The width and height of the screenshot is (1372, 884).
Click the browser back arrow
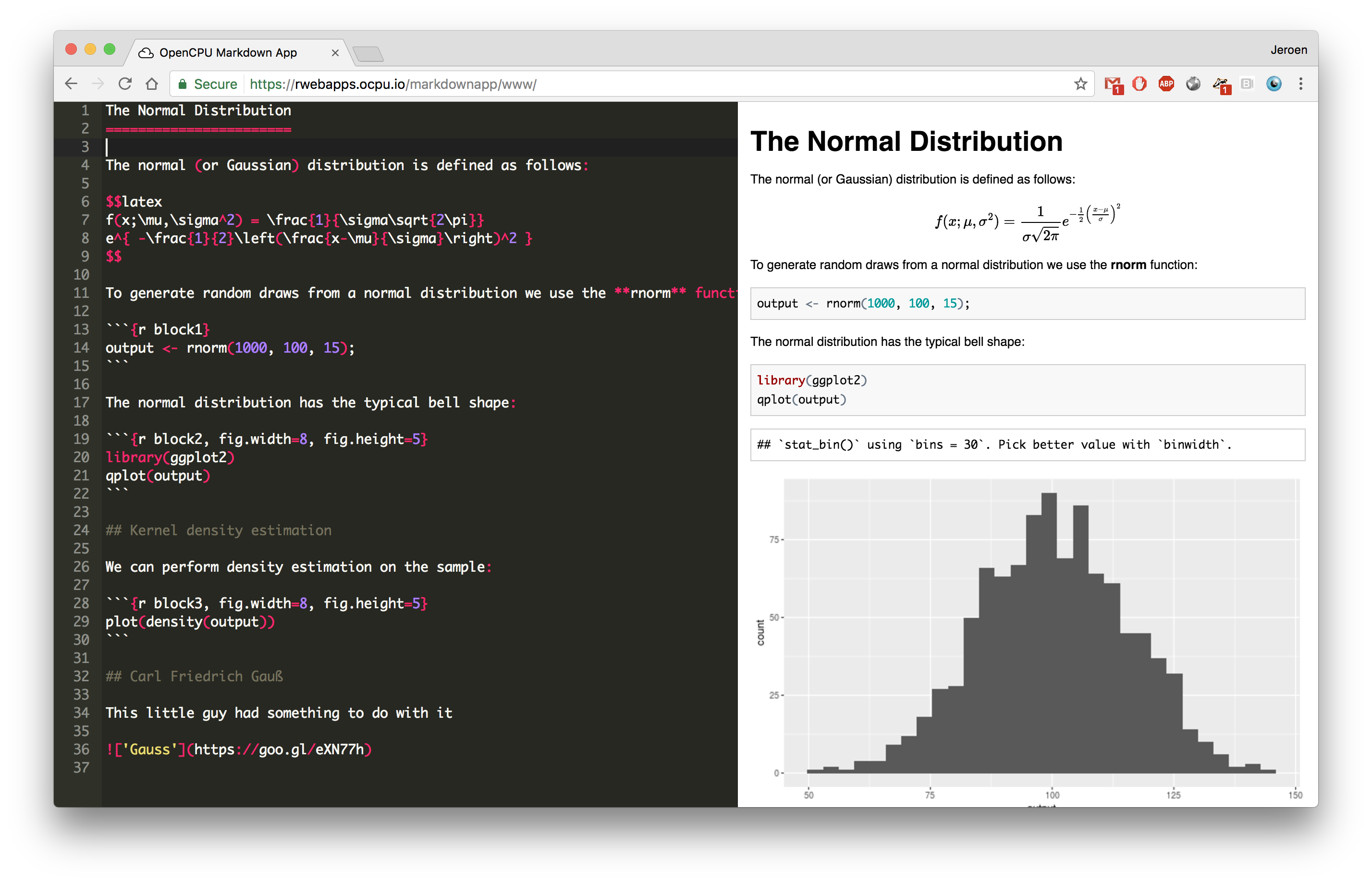coord(71,84)
